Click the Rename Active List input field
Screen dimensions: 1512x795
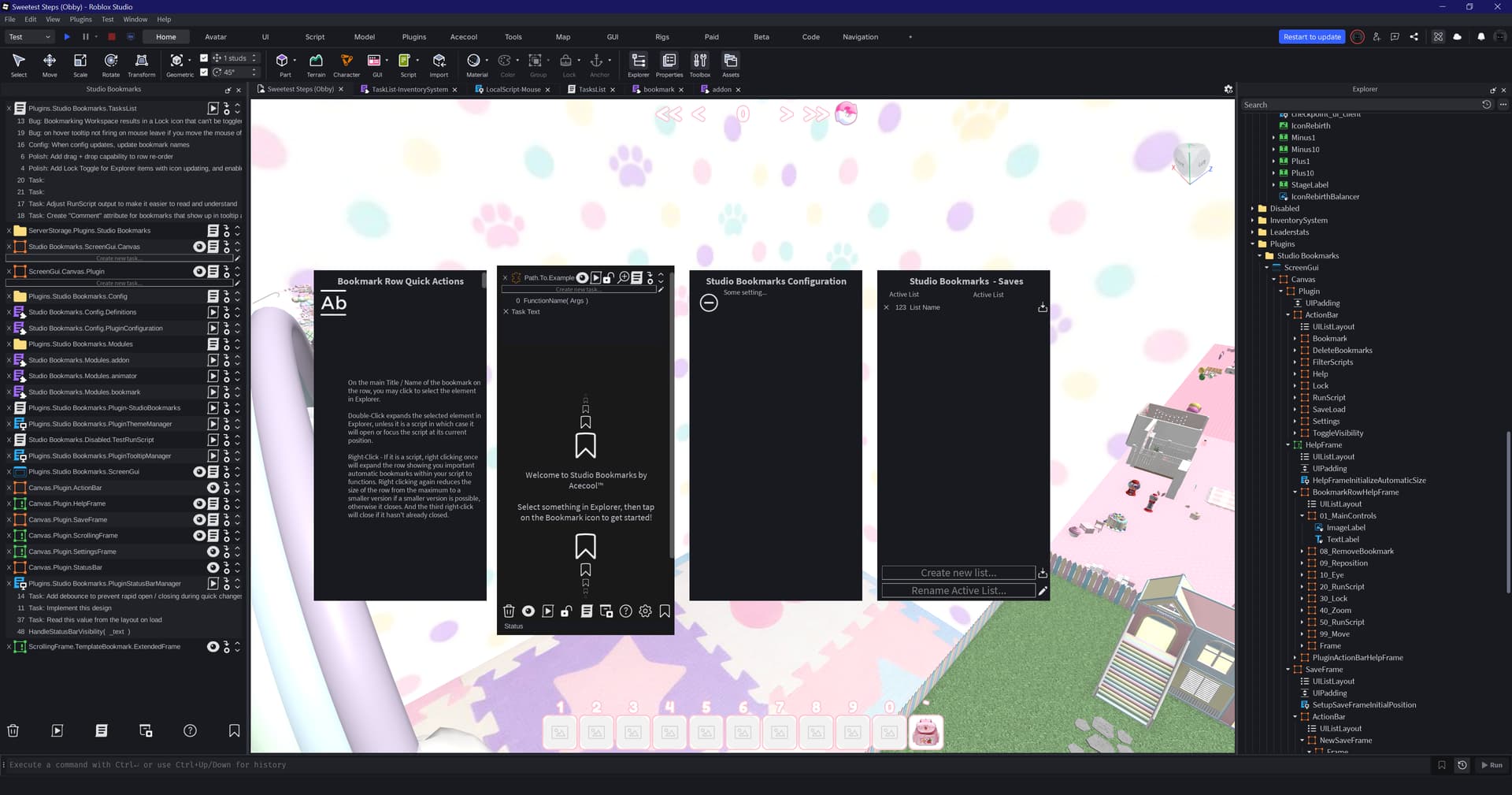(958, 591)
